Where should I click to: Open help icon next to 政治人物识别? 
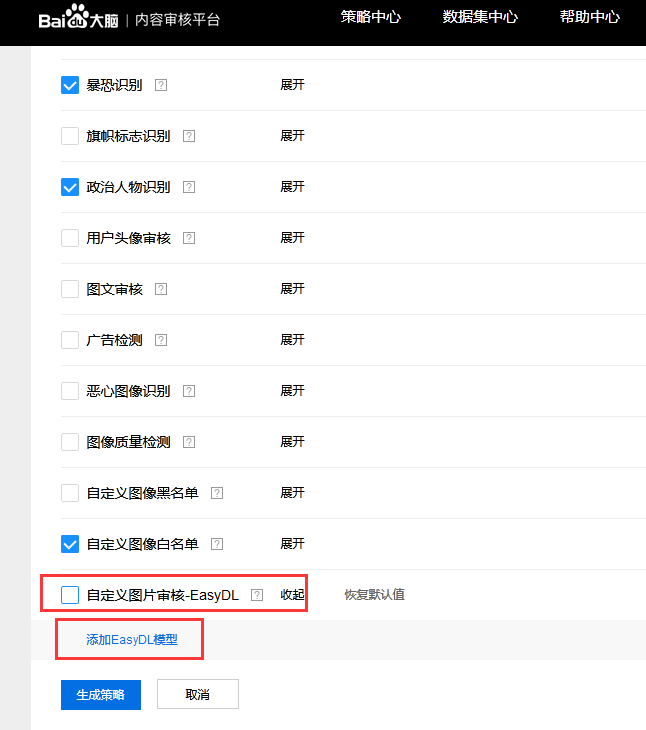point(189,187)
